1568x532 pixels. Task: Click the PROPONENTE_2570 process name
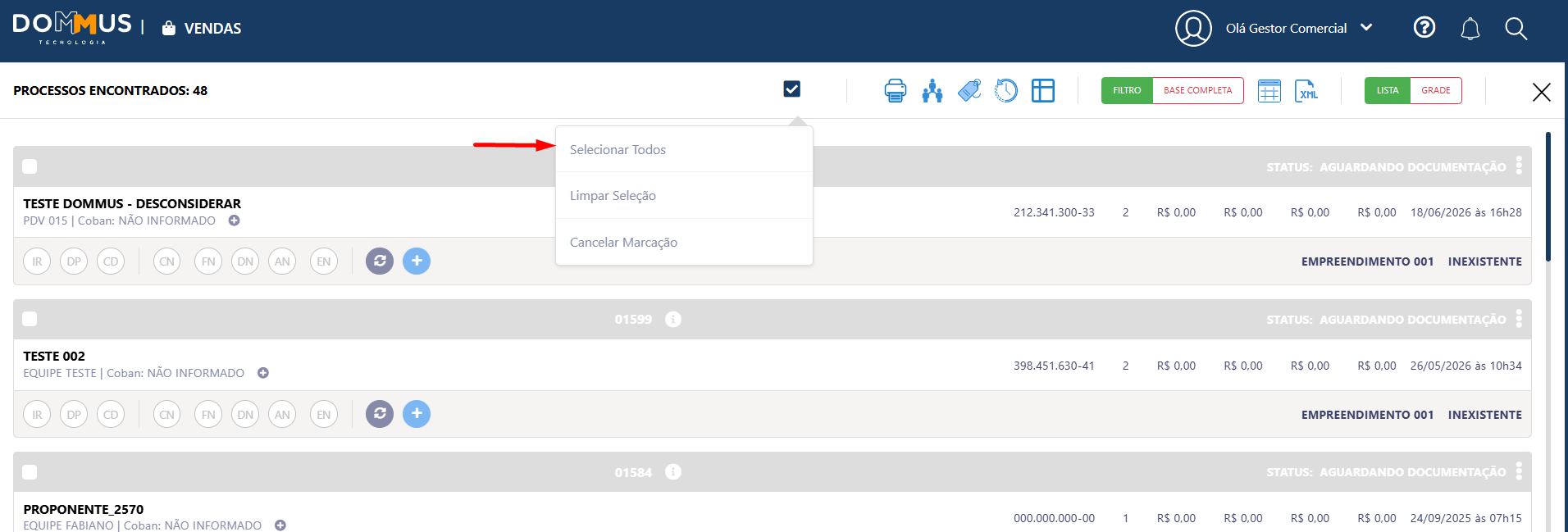(x=84, y=509)
